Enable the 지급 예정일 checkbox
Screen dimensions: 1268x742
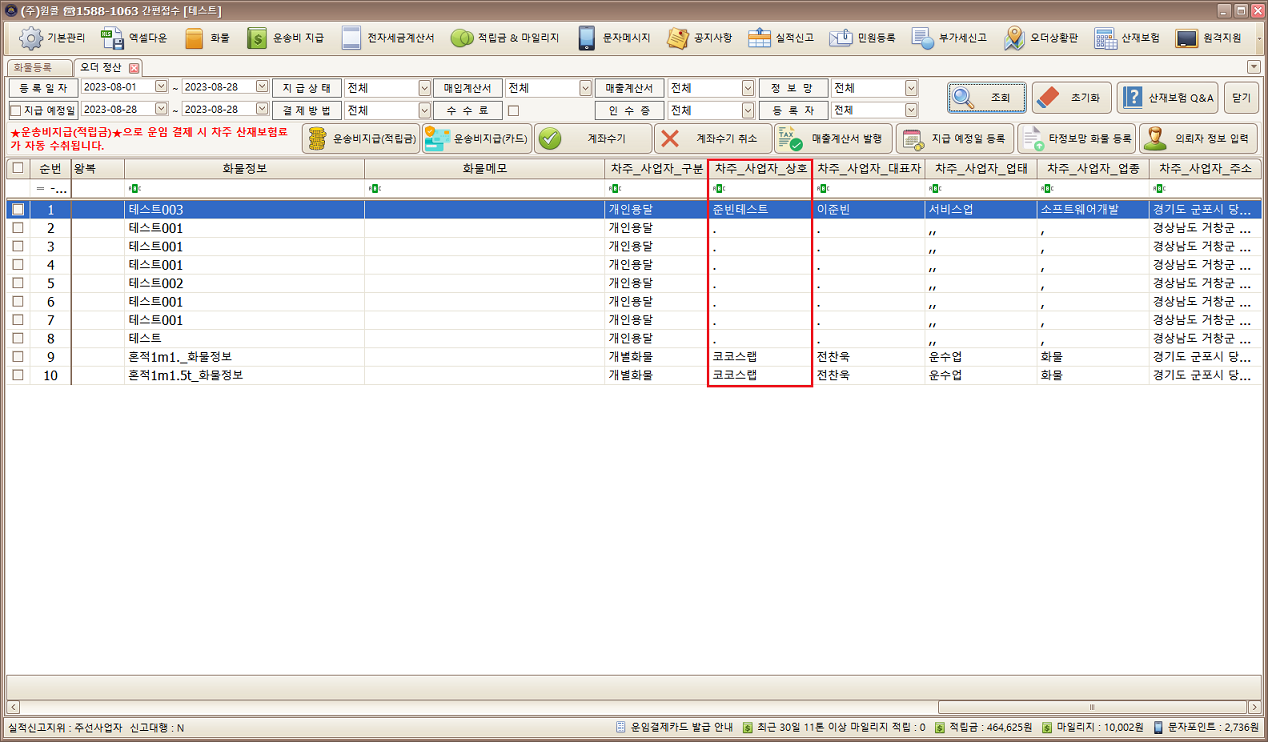[x=15, y=110]
